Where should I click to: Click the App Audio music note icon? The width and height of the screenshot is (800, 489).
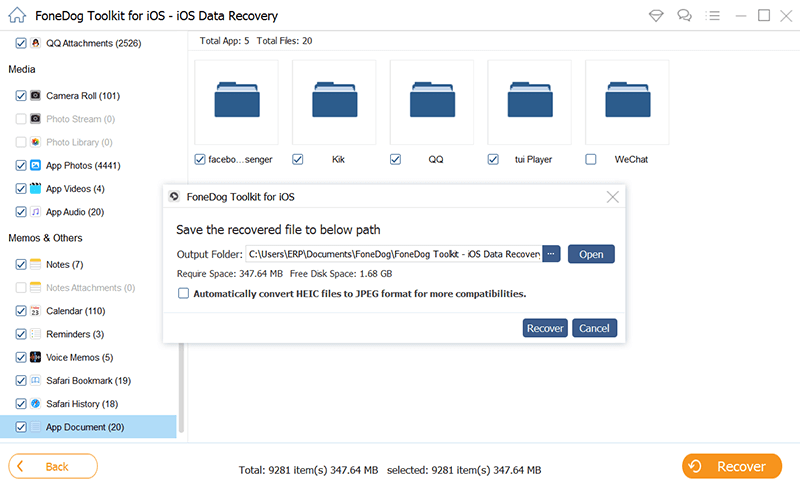pos(35,212)
